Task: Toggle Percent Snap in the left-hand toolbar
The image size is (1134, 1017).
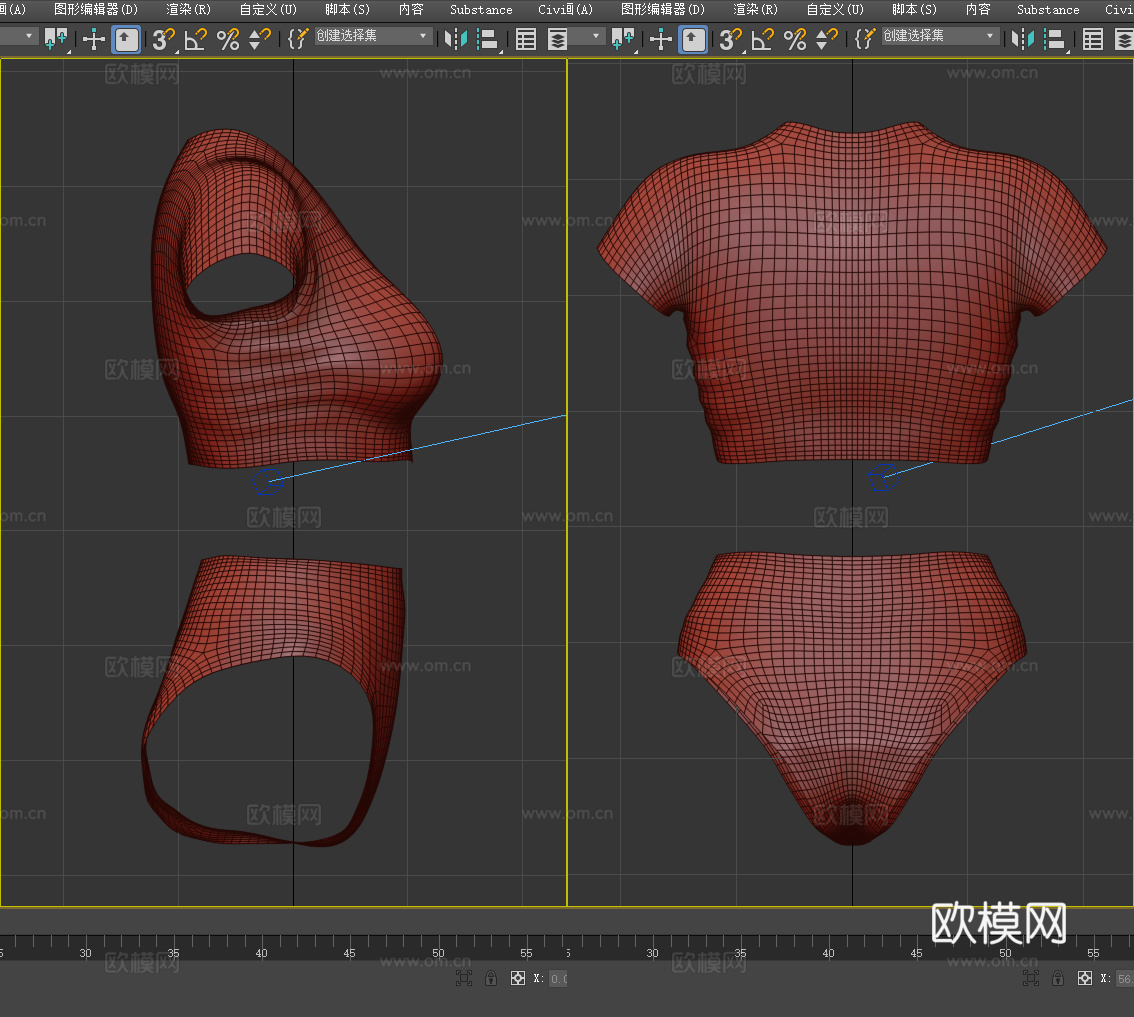Action: (x=228, y=39)
